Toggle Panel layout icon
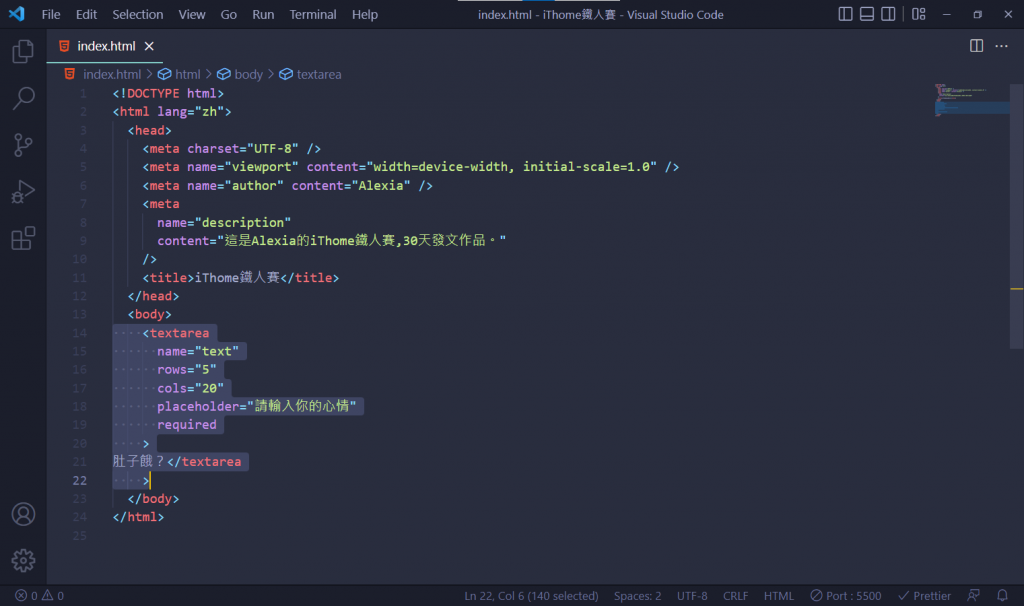 (867, 14)
